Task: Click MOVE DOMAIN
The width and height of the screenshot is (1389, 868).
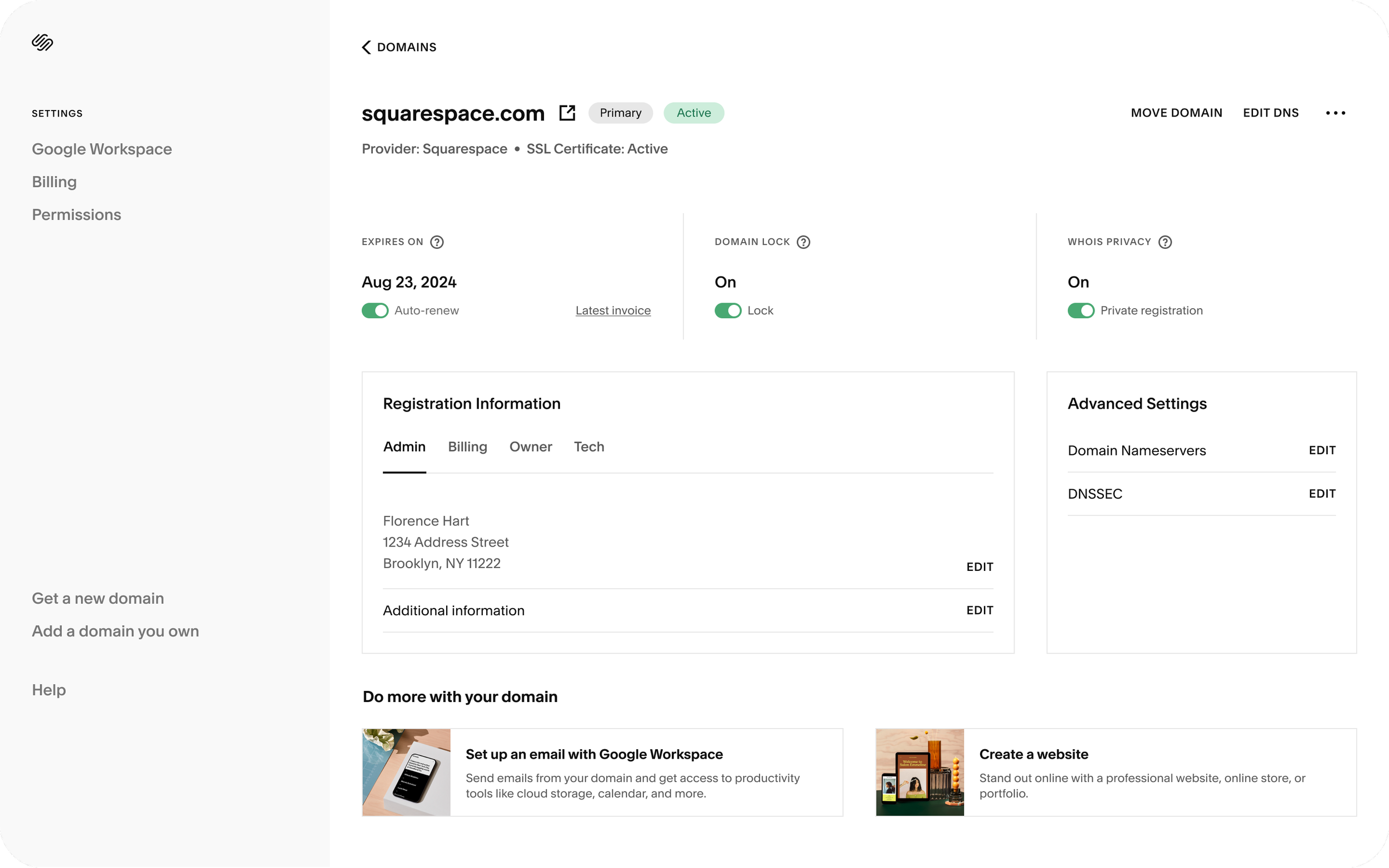Action: tap(1177, 113)
